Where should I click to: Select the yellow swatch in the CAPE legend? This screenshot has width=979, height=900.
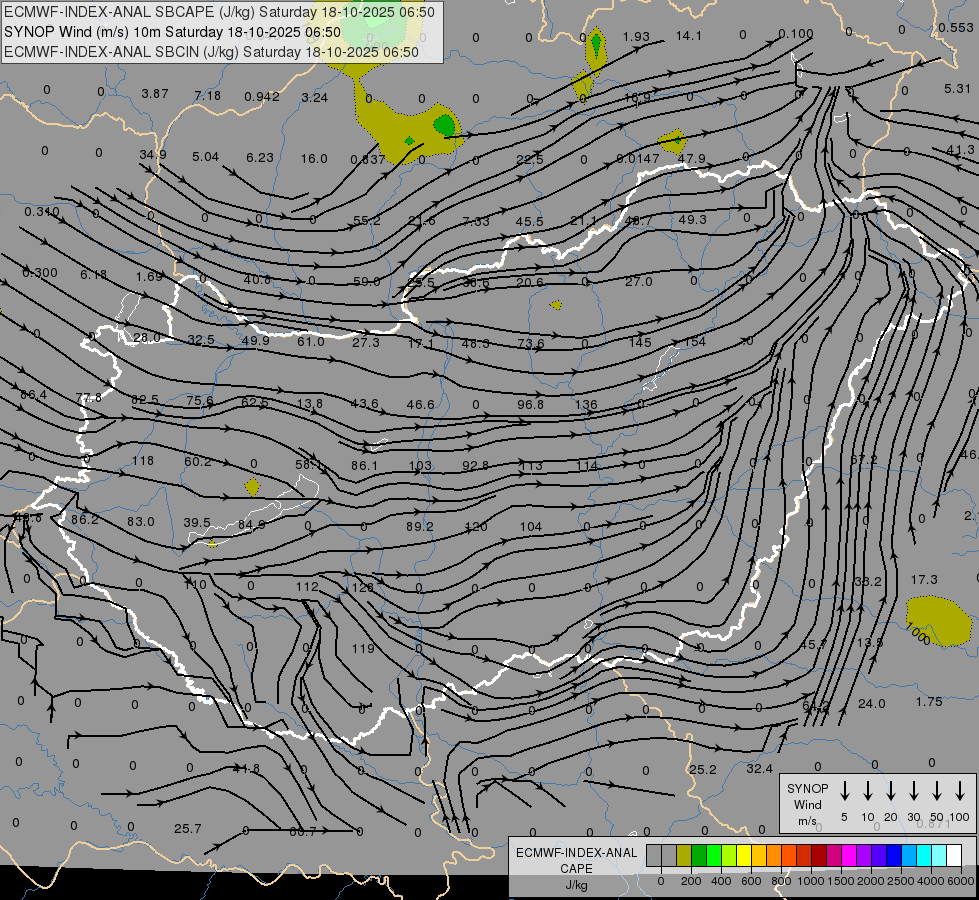(744, 855)
